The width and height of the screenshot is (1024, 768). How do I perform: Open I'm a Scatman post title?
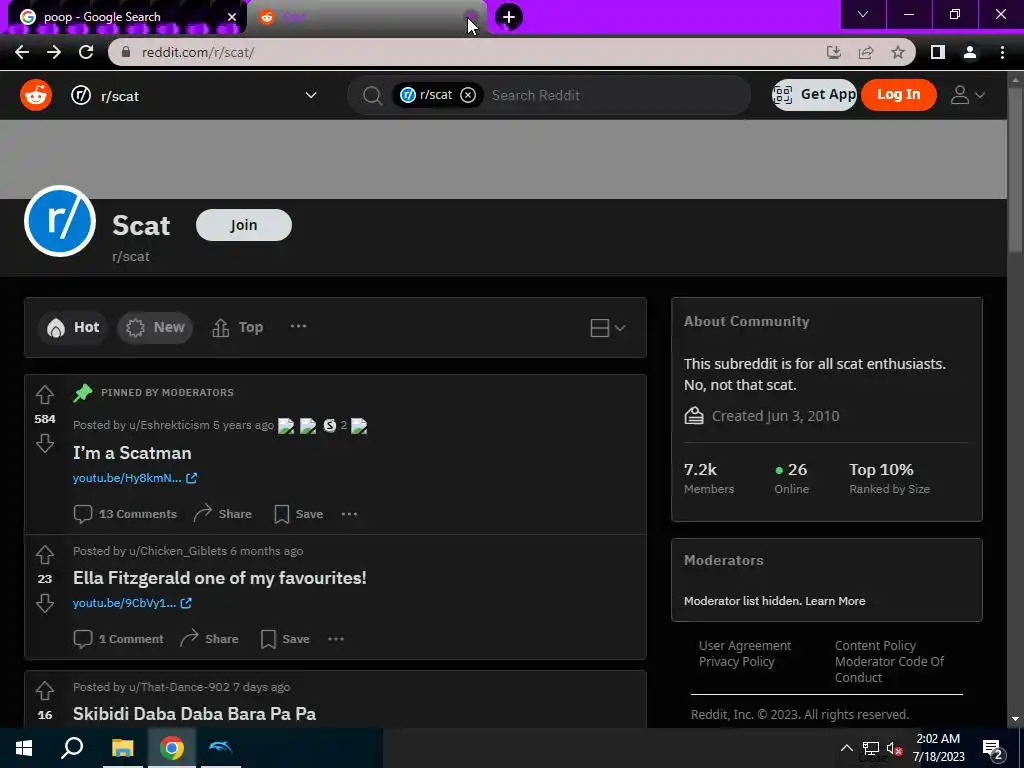pyautogui.click(x=132, y=453)
